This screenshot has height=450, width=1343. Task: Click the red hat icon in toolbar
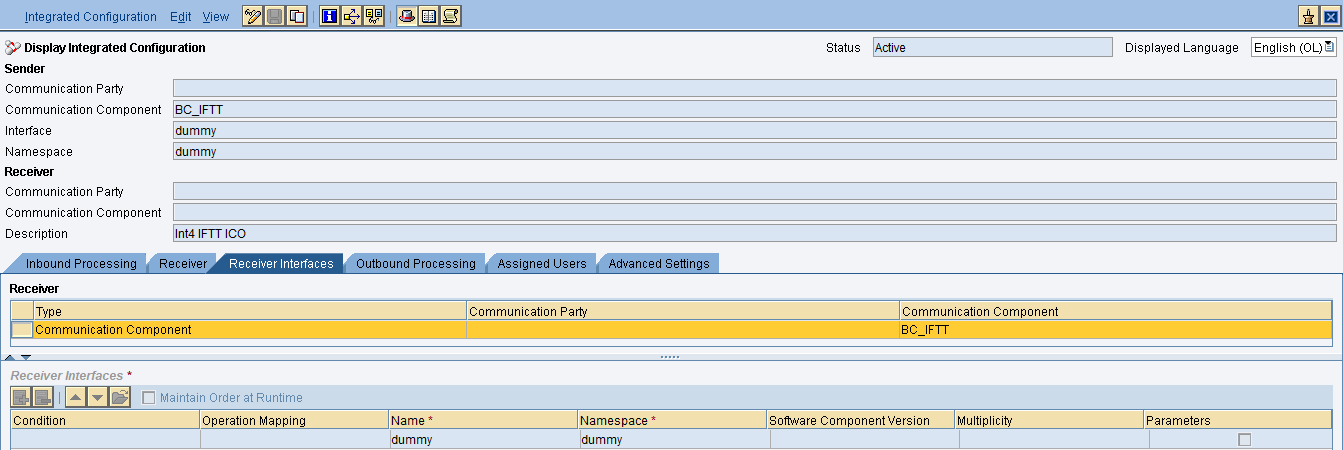(407, 16)
